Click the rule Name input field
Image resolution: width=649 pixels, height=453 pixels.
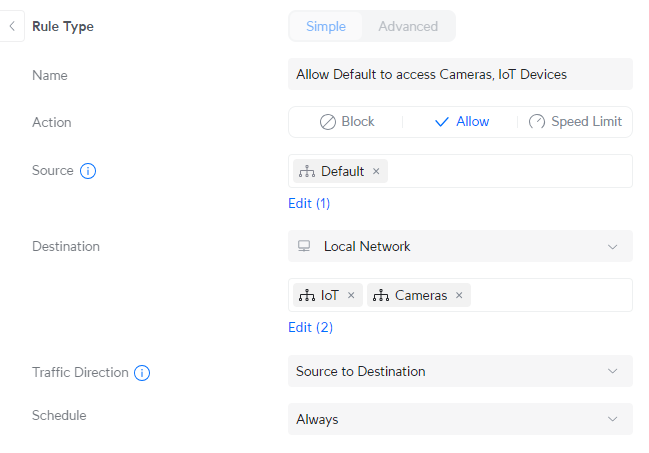point(460,74)
